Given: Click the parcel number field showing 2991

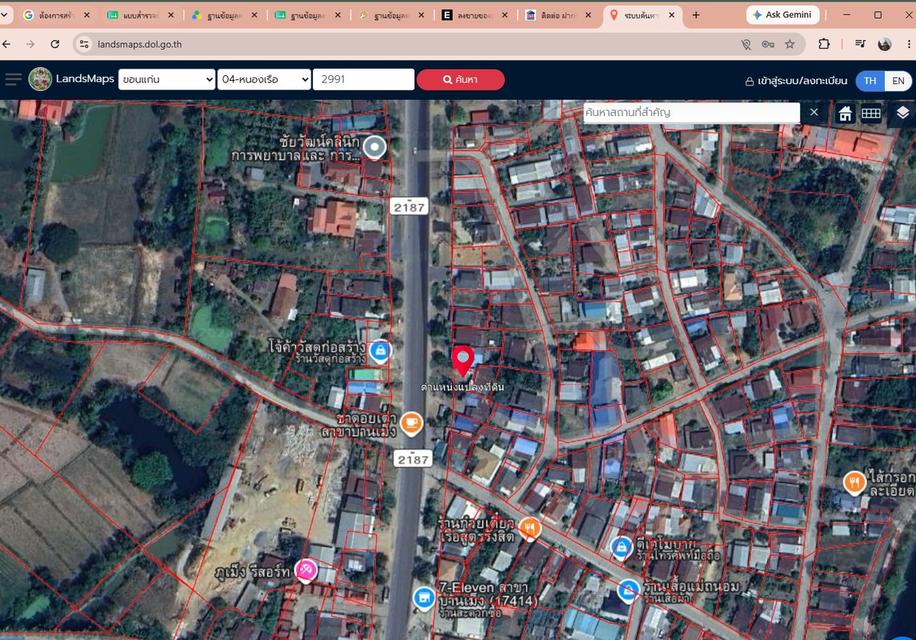Looking at the screenshot, I should pos(363,79).
